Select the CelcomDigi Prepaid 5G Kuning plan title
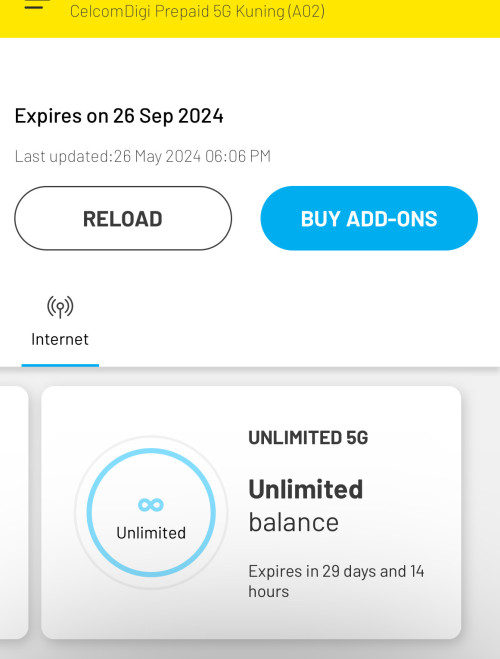Screen dimensions: 500x659 (197, 11)
